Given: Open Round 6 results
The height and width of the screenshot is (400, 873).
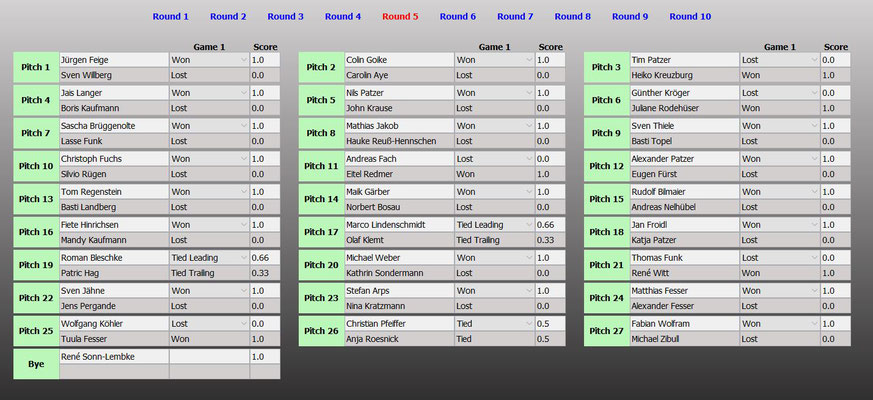Looking at the screenshot, I should [x=458, y=16].
